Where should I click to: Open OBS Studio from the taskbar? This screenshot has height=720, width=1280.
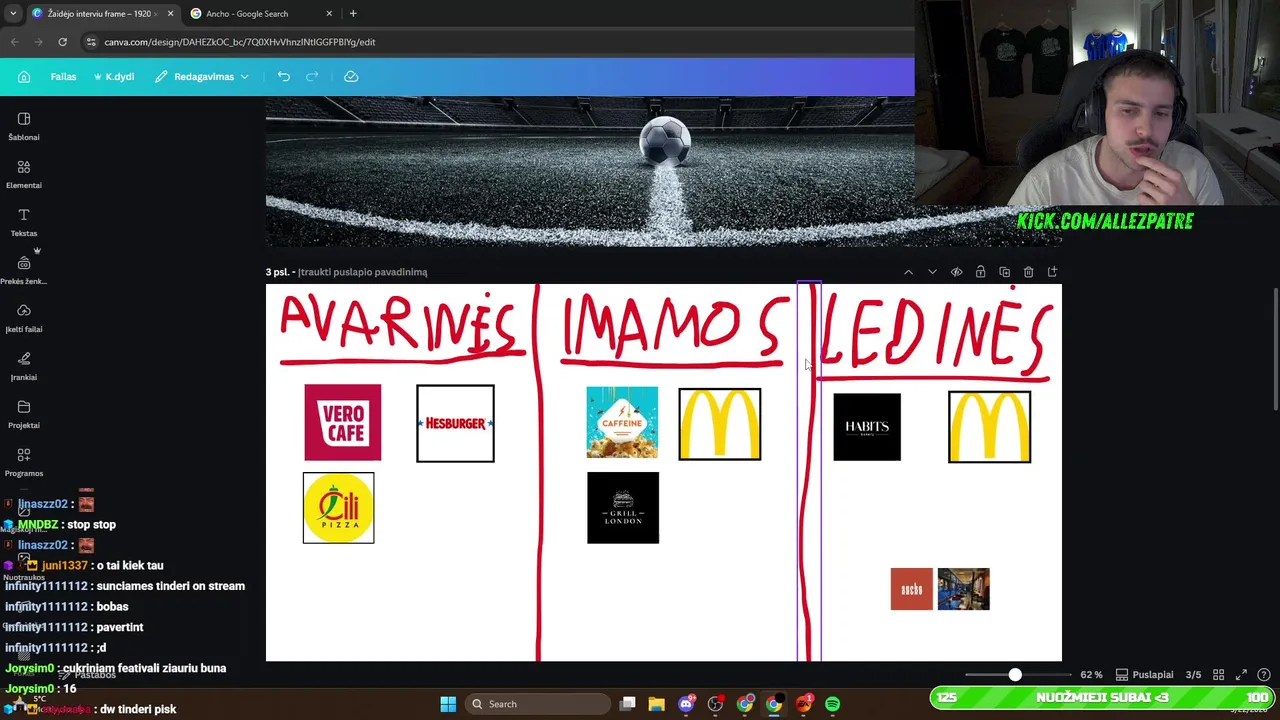715,704
